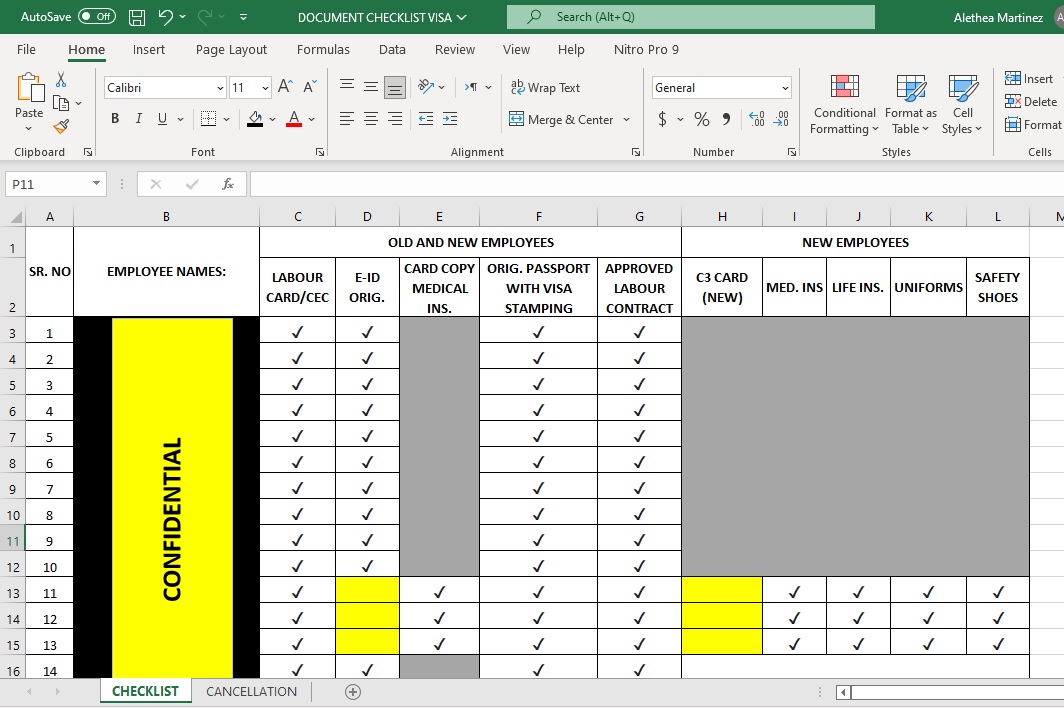
Task: Click Alethea Martinez account name
Action: [998, 18]
